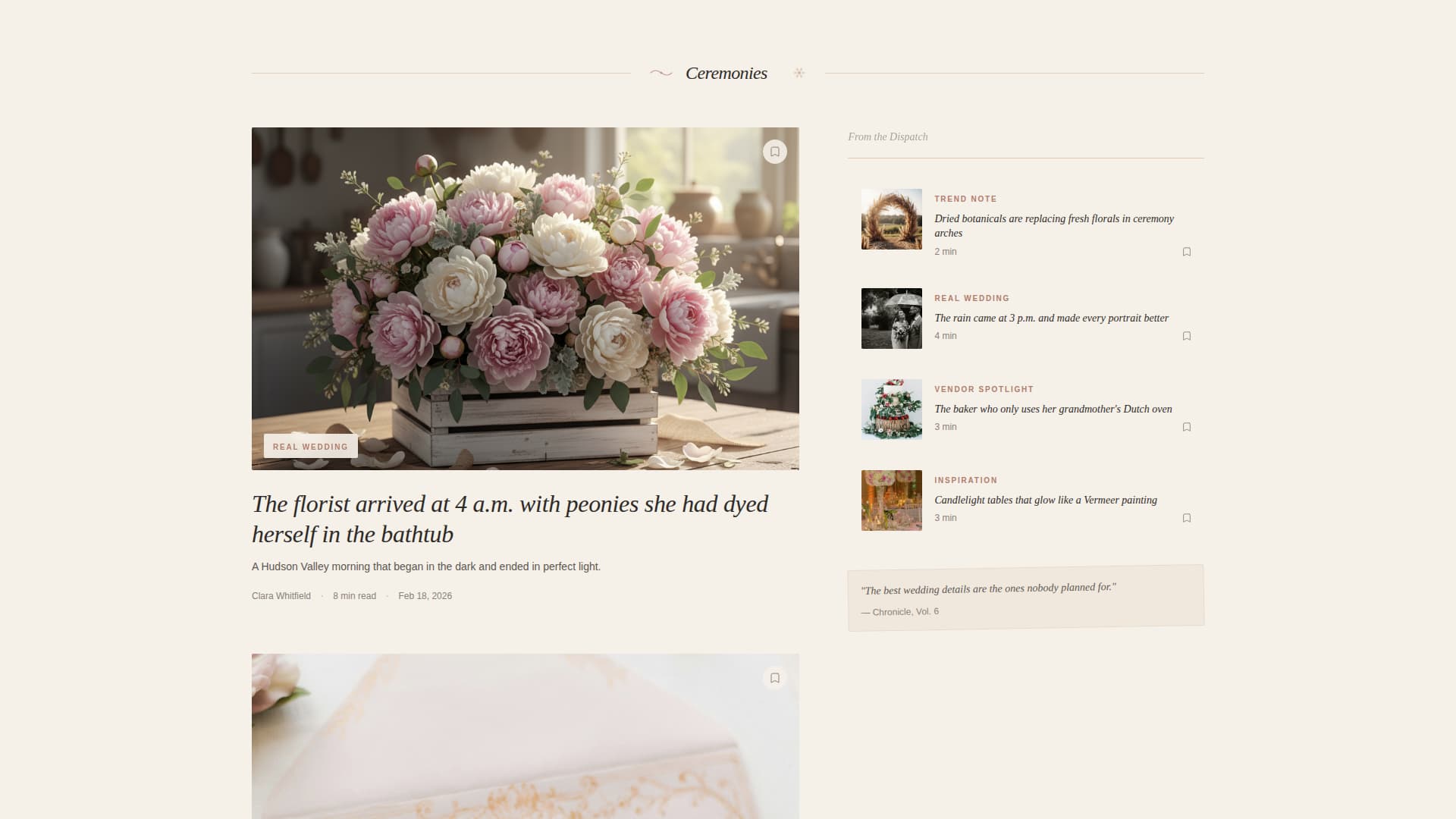Open Candlelight tables that glow like Vermeer
This screenshot has width=1456, height=819.
pyautogui.click(x=1046, y=500)
